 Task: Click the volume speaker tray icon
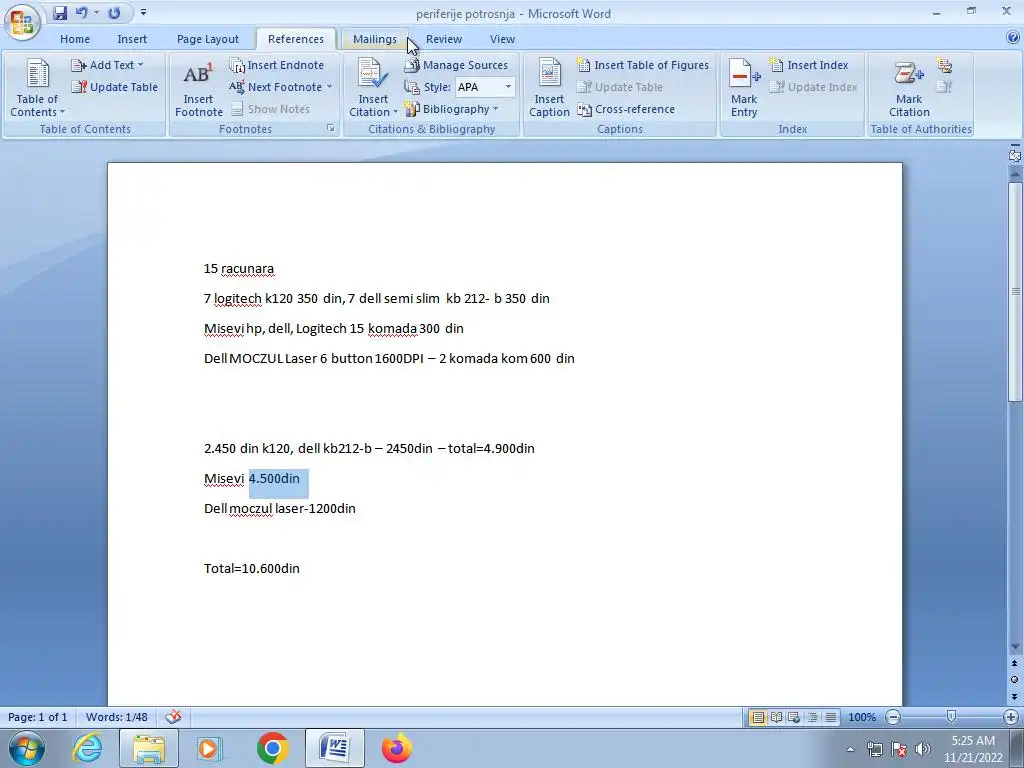[x=922, y=749]
